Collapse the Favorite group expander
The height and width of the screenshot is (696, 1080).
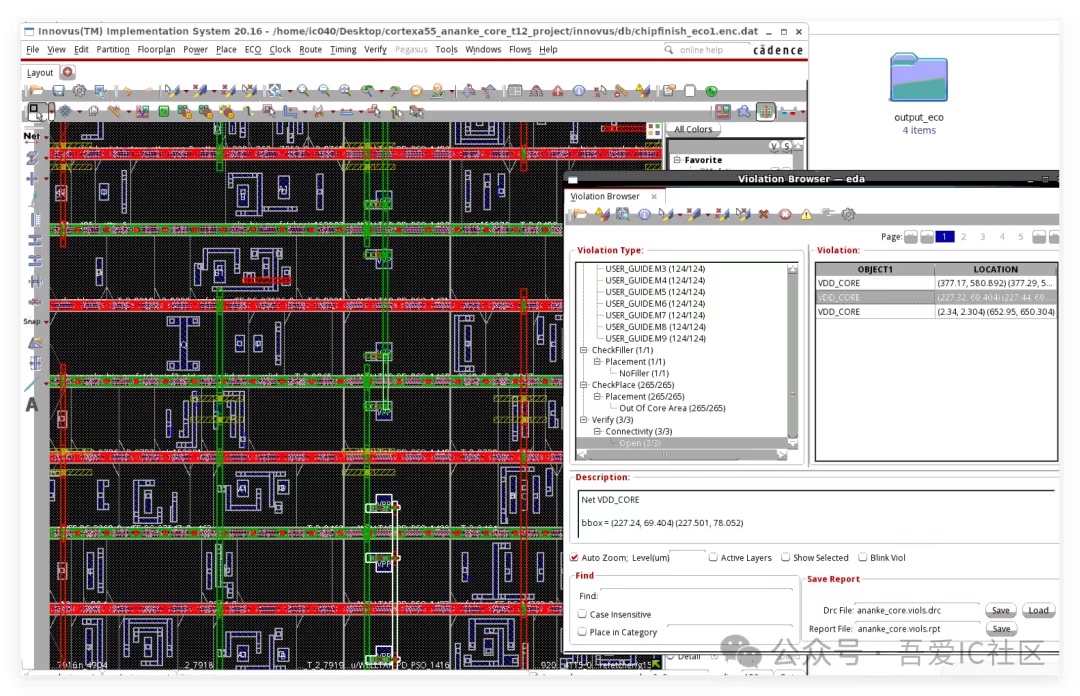click(x=677, y=160)
